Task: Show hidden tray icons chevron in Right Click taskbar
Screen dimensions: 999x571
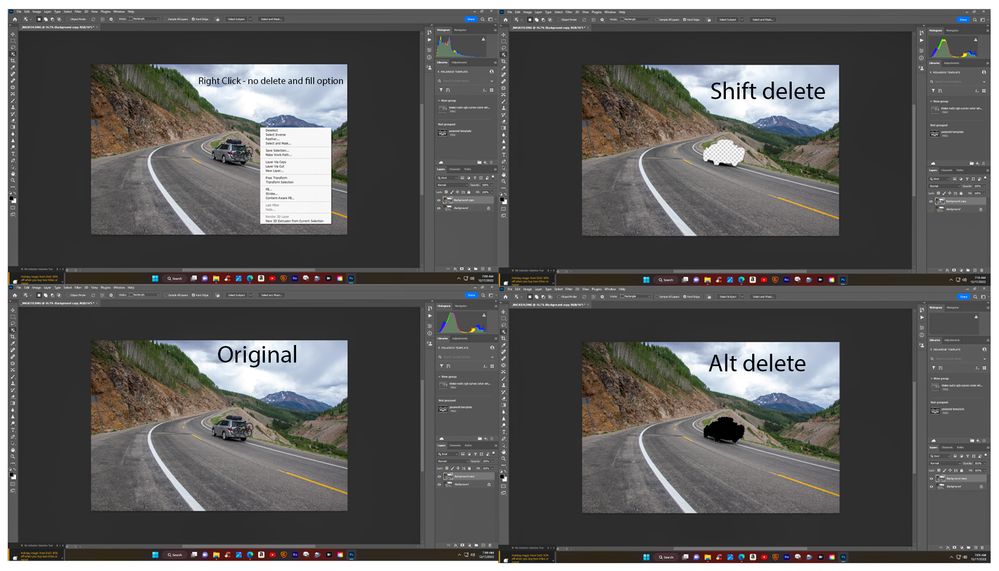Action: point(459,278)
